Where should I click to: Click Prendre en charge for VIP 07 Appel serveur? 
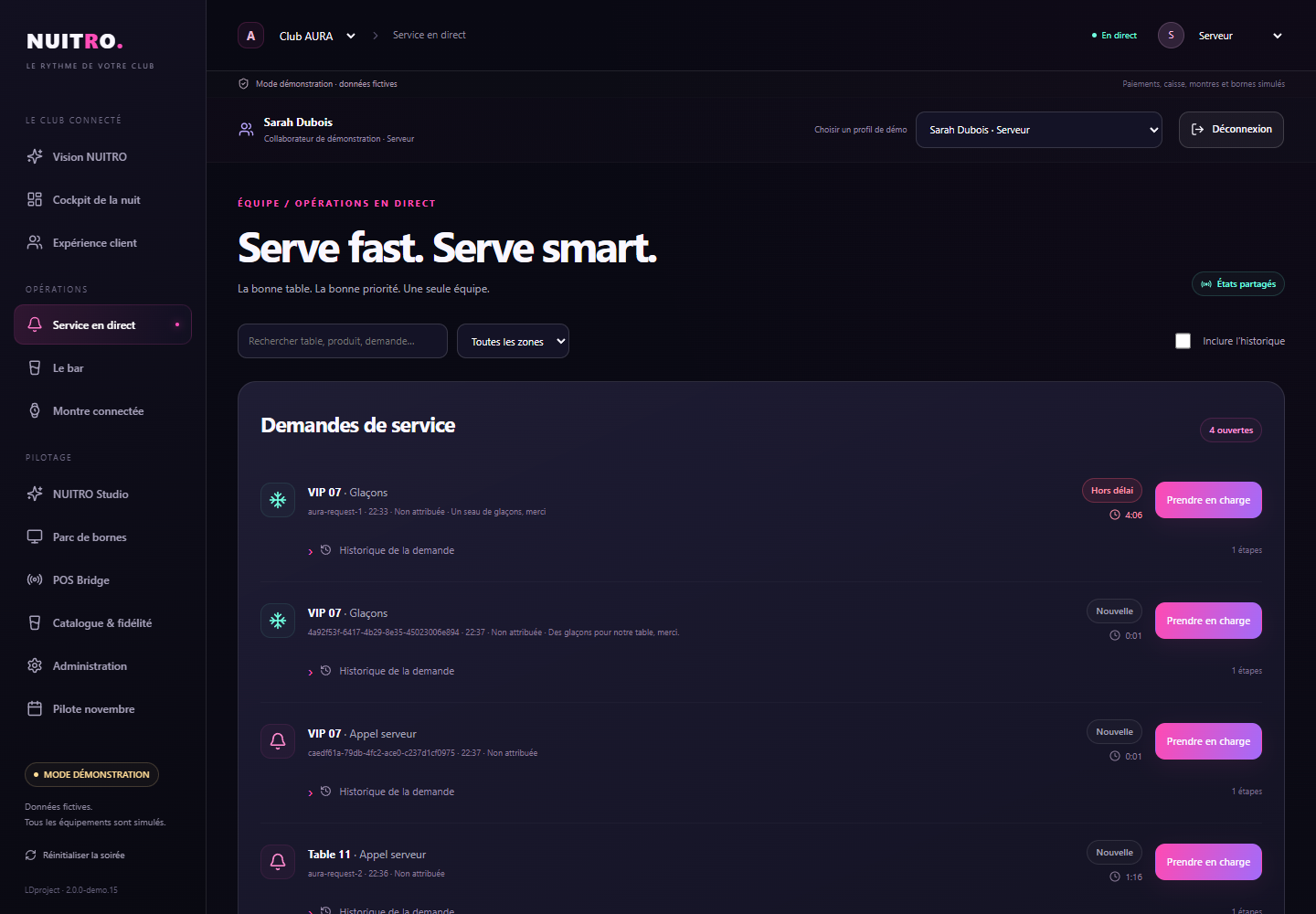[x=1208, y=741]
